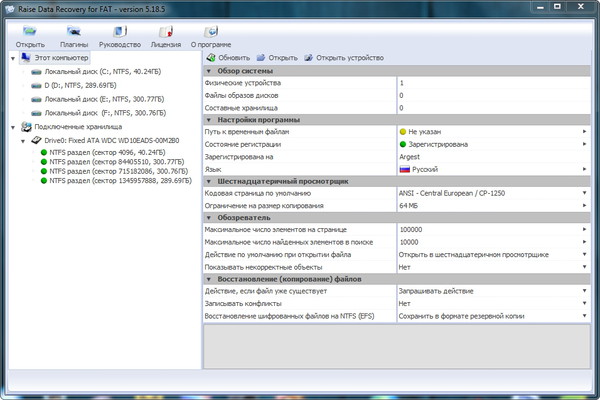Click the hard disk icon beside Drive0
This screenshot has height=400, width=600.
click(36, 140)
